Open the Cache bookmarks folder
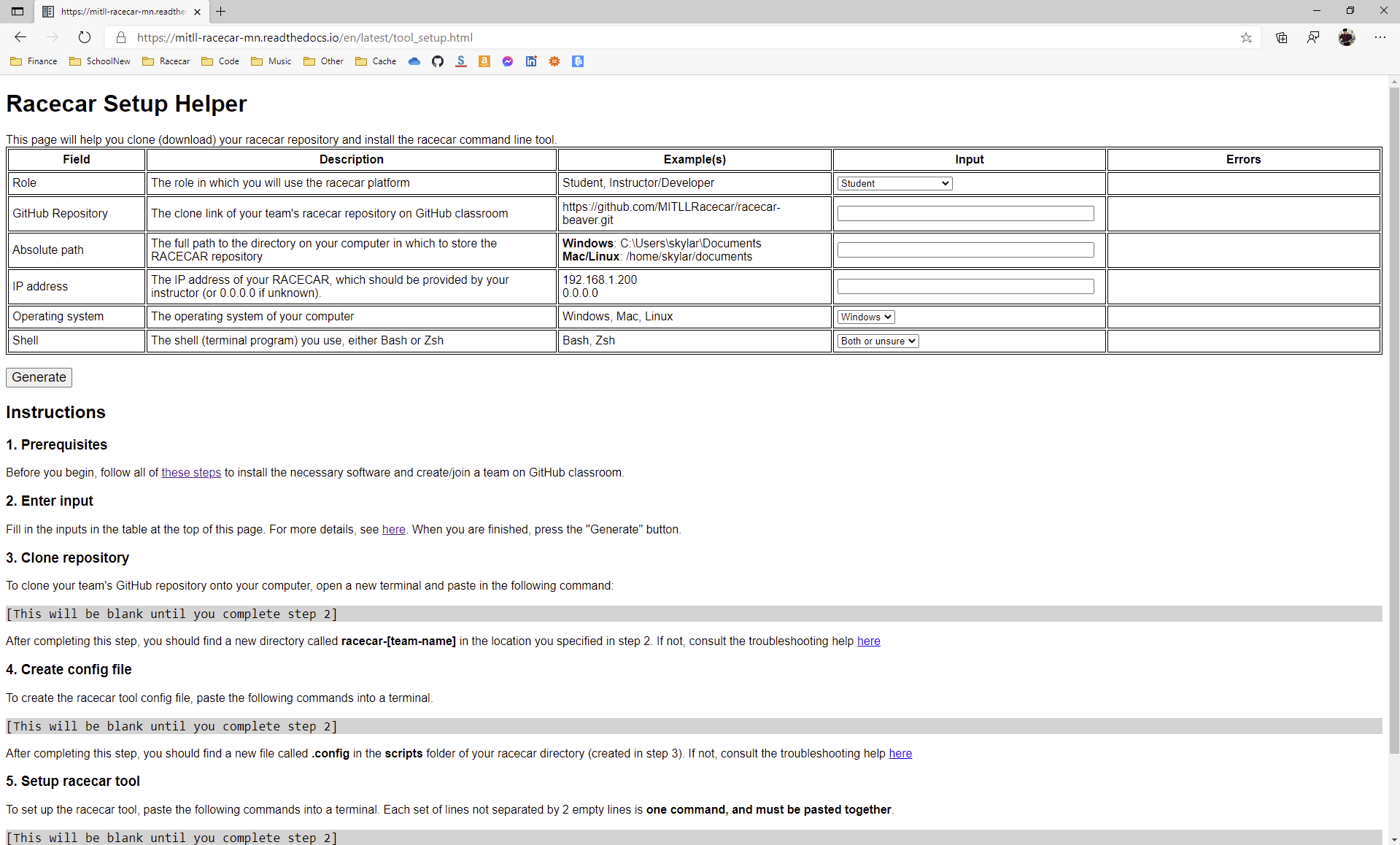This screenshot has height=845, width=1400. pyautogui.click(x=376, y=61)
